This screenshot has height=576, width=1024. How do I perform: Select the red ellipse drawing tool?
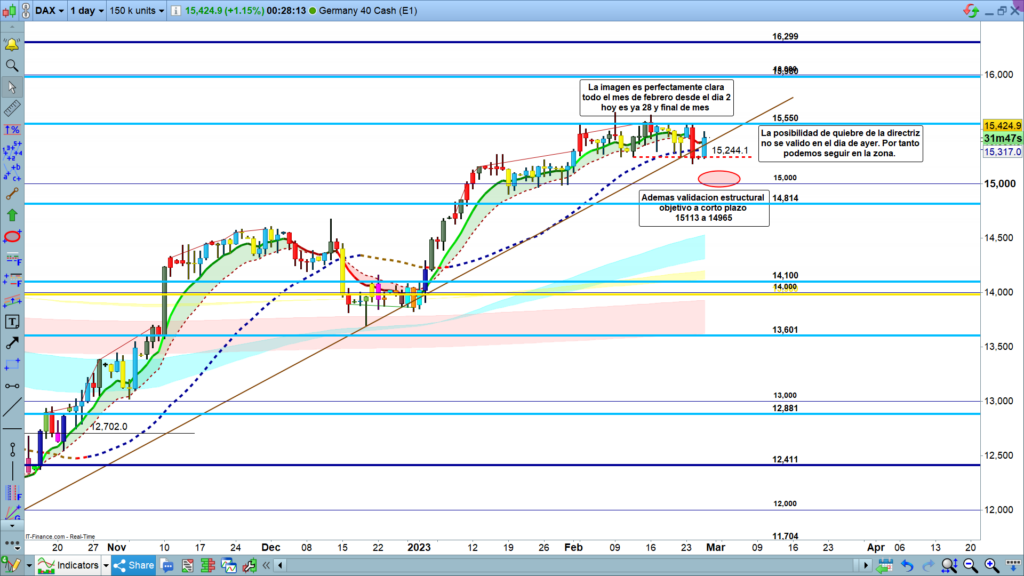coord(12,237)
